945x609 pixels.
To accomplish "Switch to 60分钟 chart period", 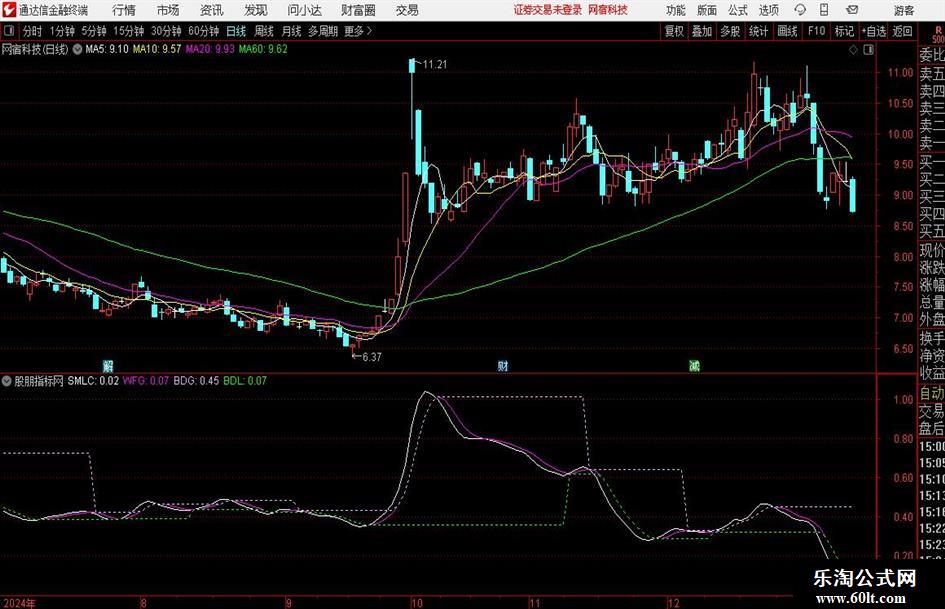I will click(x=204, y=31).
